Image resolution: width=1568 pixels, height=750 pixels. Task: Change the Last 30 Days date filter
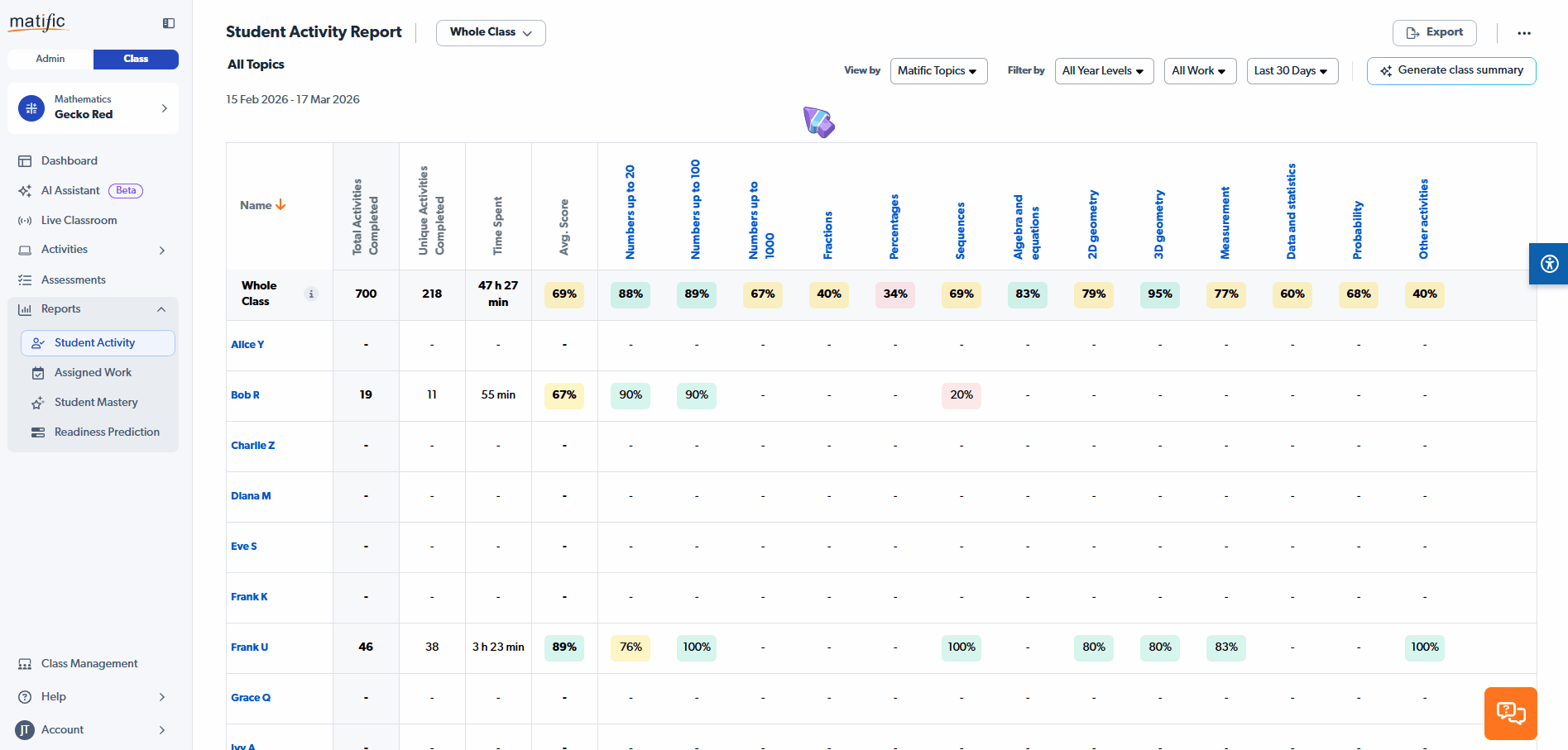[x=1292, y=71]
